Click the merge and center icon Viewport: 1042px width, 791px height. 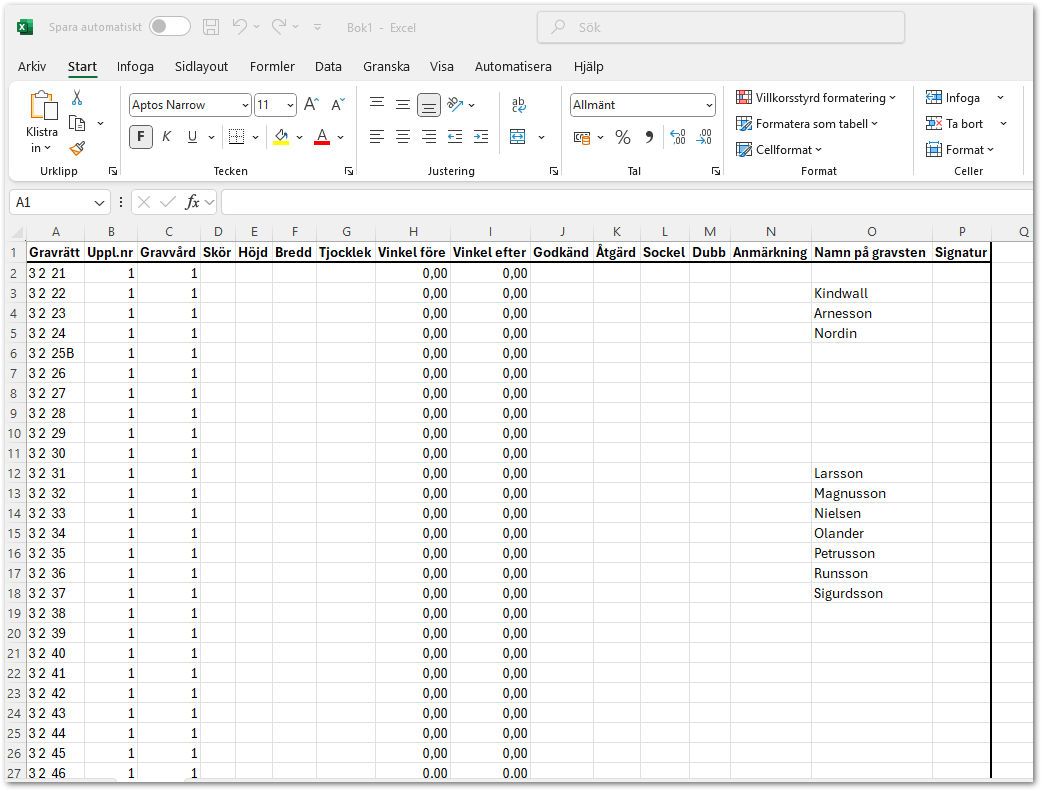tap(518, 137)
